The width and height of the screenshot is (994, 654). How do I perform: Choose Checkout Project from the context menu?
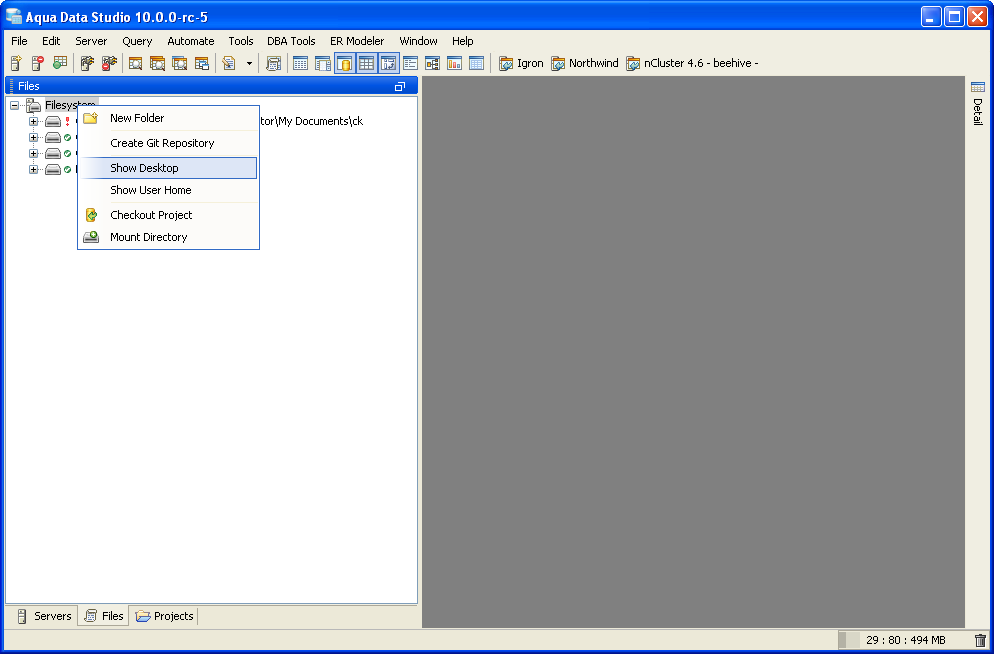click(x=169, y=215)
